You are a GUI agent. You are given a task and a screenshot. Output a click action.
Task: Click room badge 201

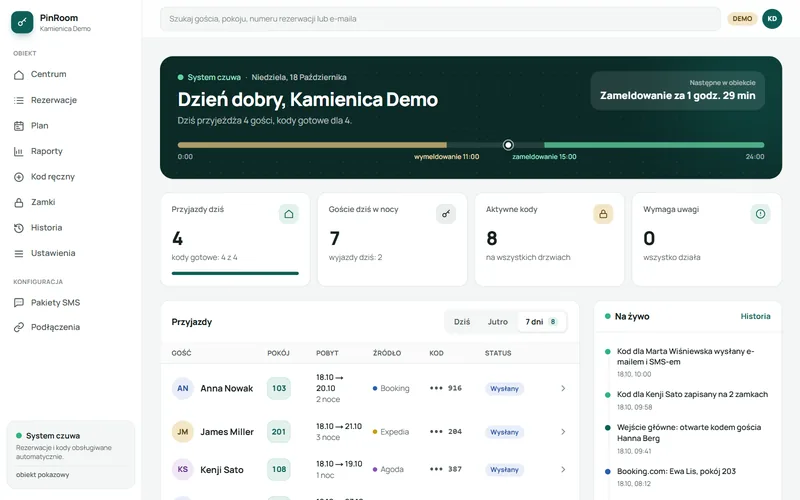(279, 432)
